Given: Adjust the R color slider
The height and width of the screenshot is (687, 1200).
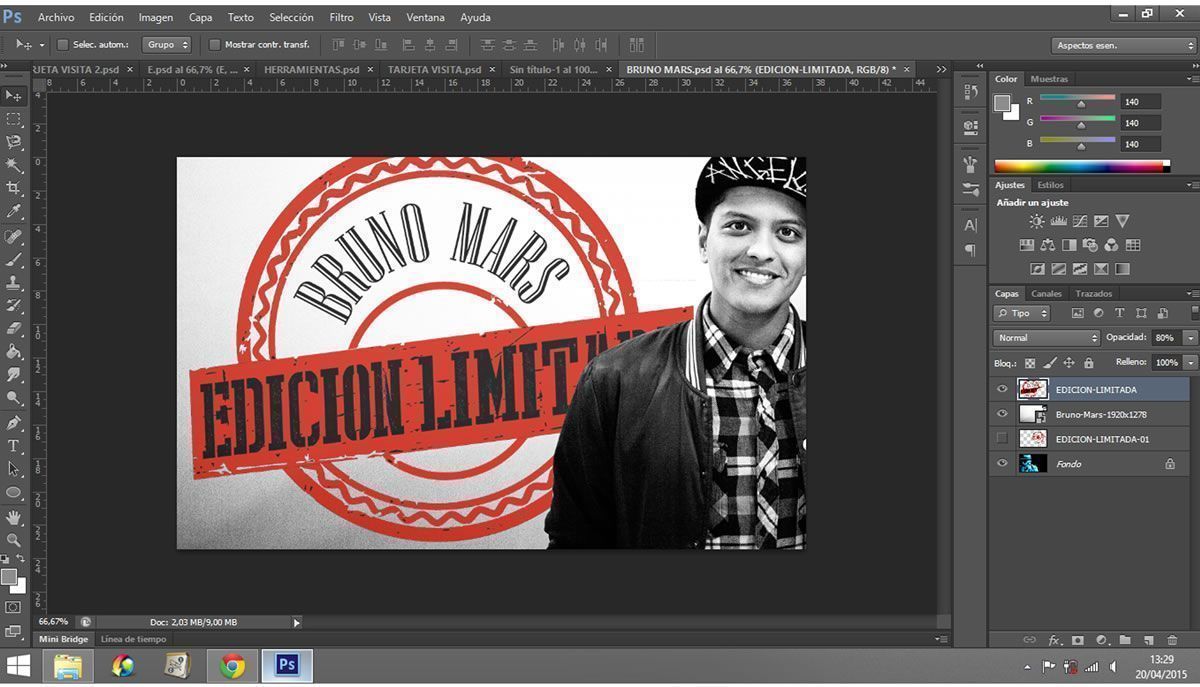Looking at the screenshot, I should coord(1080,104).
